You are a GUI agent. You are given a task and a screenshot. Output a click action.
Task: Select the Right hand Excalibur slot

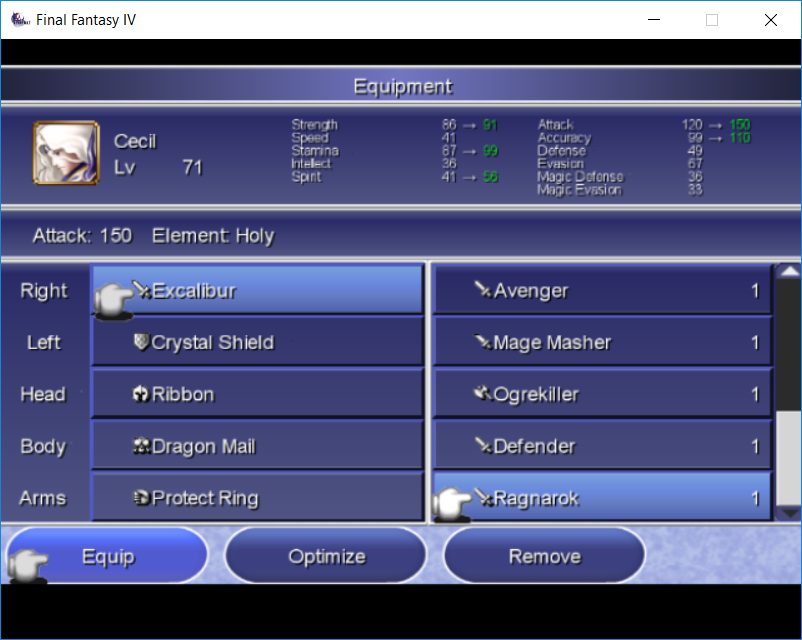257,290
